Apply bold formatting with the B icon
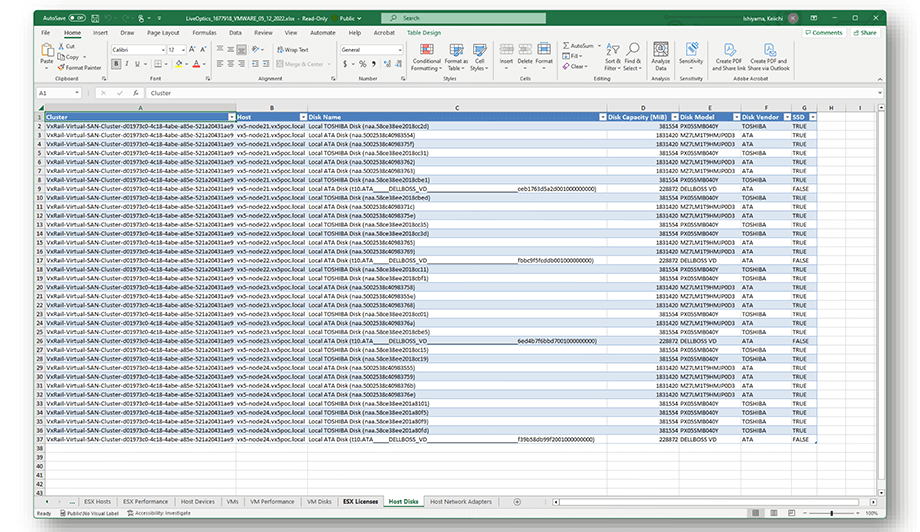 click(116, 64)
